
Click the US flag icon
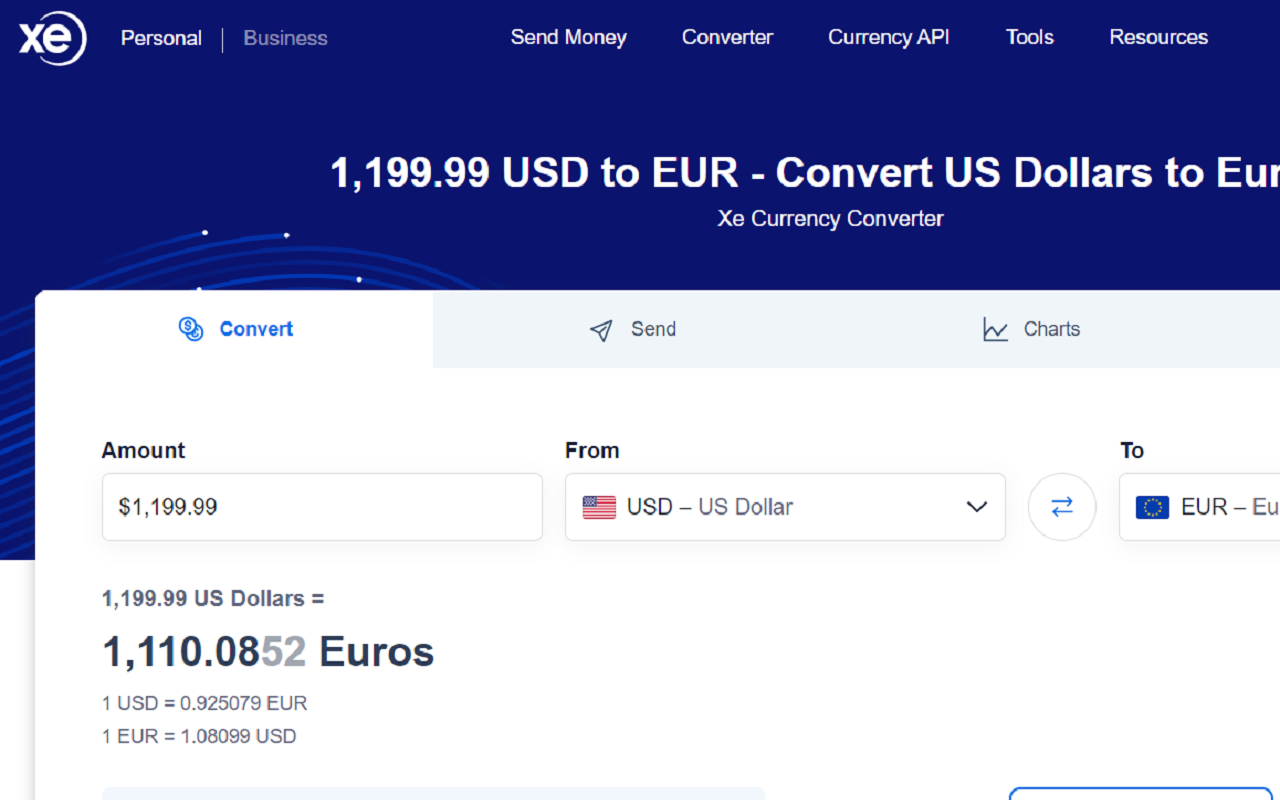click(599, 507)
